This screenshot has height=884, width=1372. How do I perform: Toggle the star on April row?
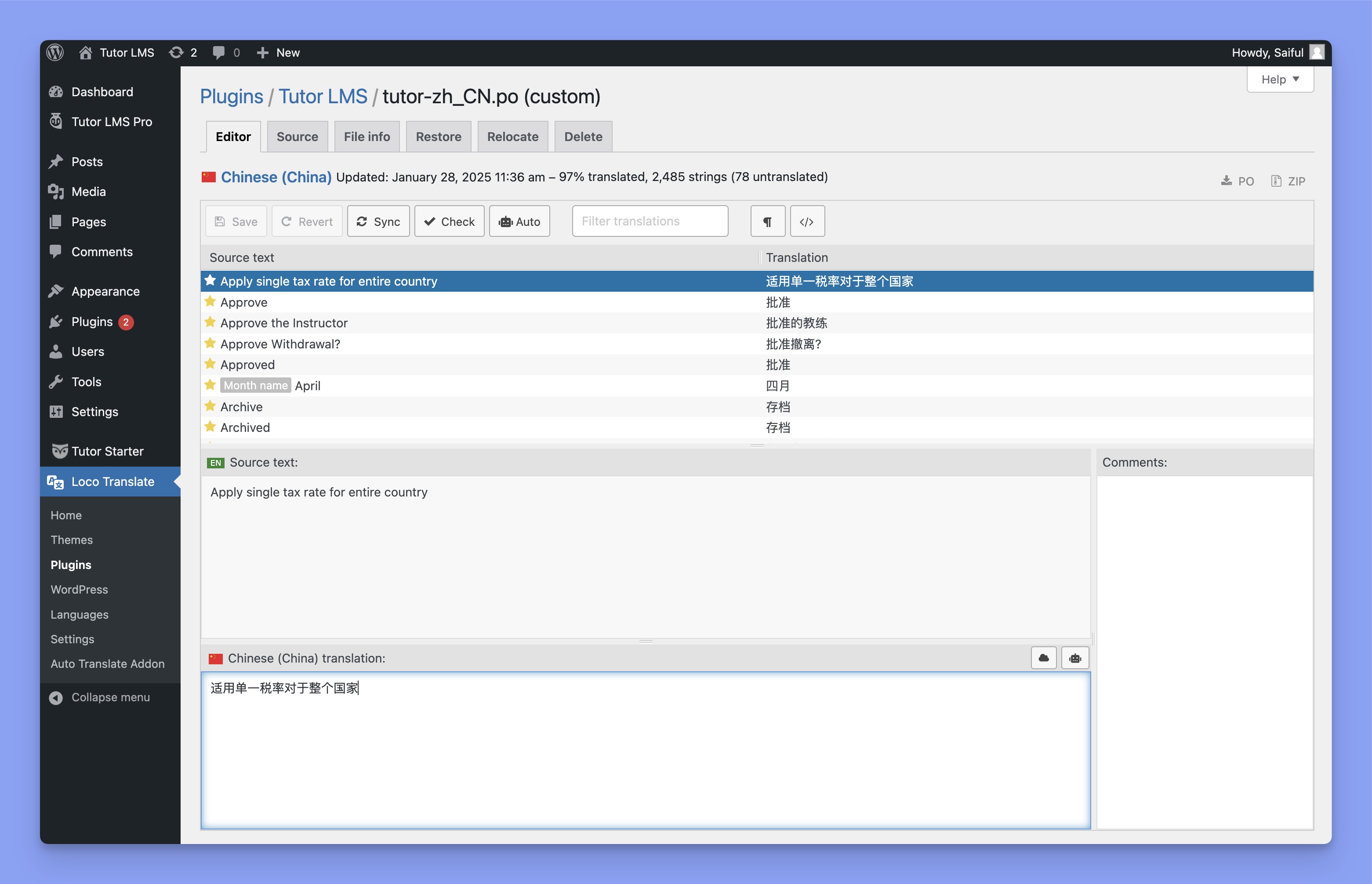[210, 384]
